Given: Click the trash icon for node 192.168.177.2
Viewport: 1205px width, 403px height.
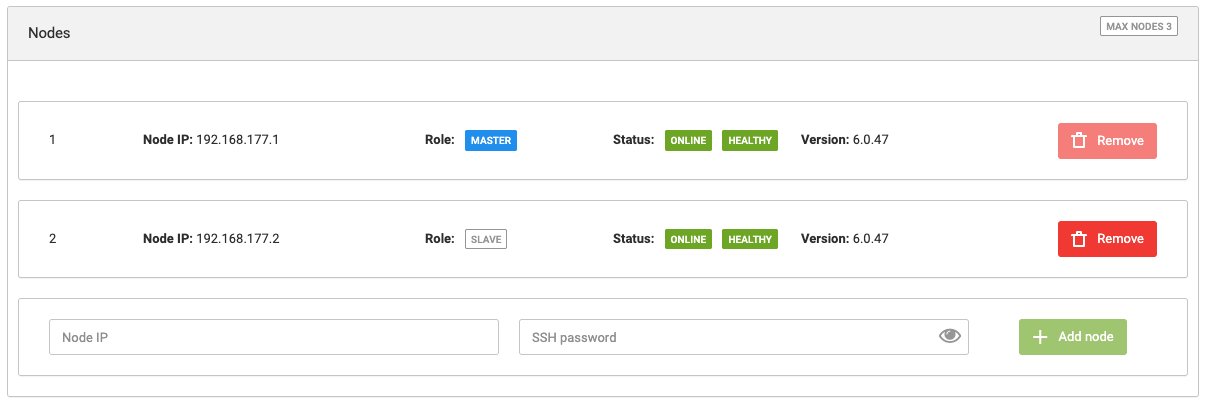Looking at the screenshot, I should [x=1079, y=239].
